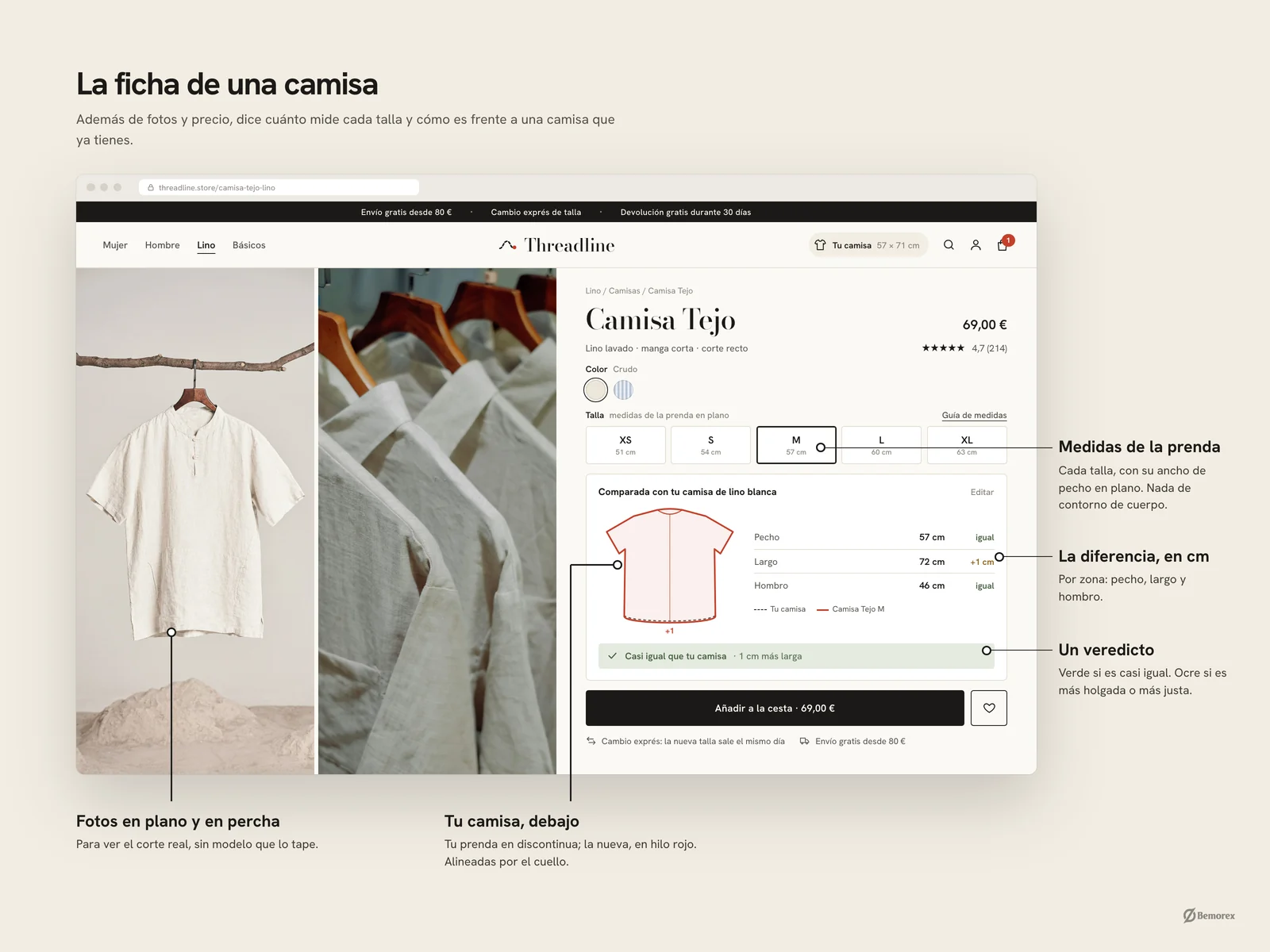Click 'Envío gratis desde 80 €' in top banner
Screen dimensions: 1270x952
(x=406, y=212)
